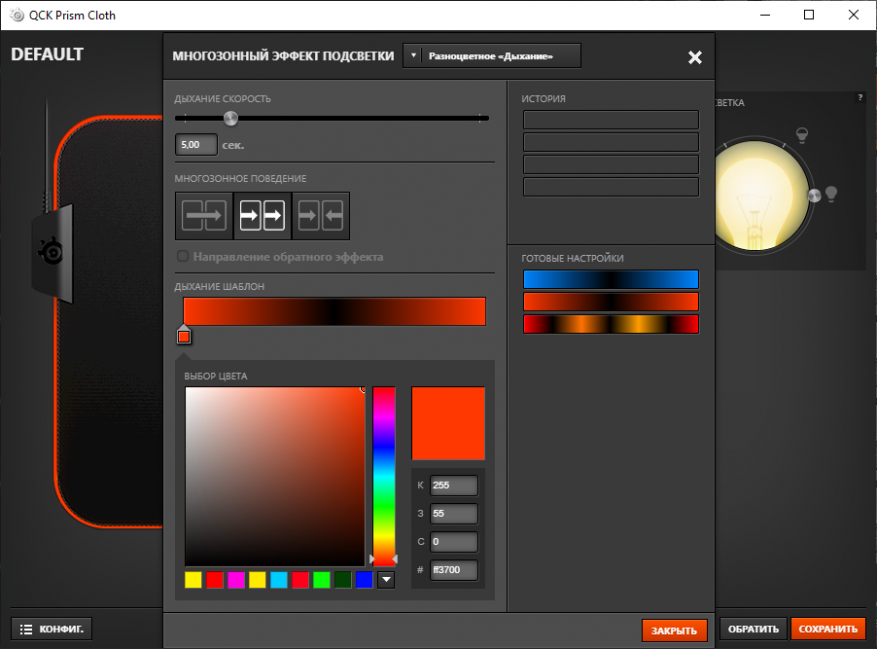Minimize the QCK Prism Cloth window
The image size is (877, 649).
click(765, 15)
